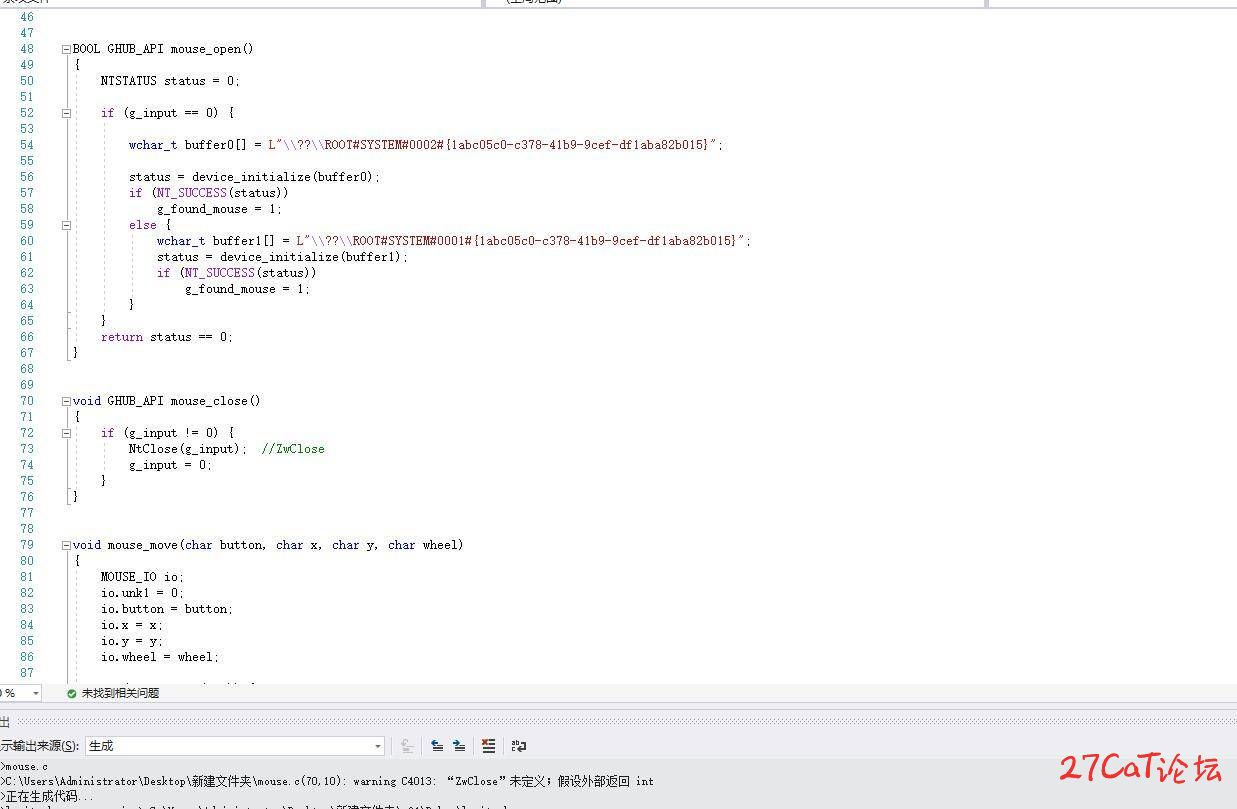This screenshot has height=809, width=1237.
Task: Collapse the if (g_input == 0) block
Action: tap(66, 113)
